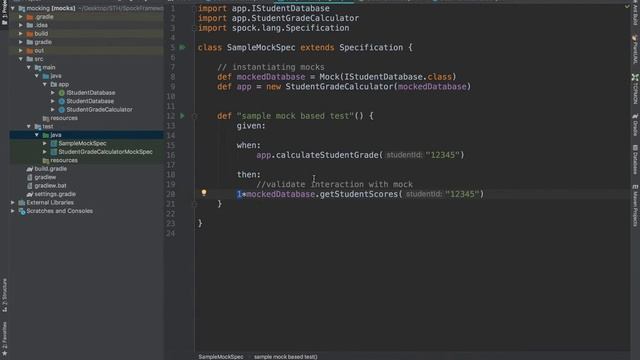Click the green inspection checkmark at editor top-right
The width and height of the screenshot is (640, 360).
(627, 7)
